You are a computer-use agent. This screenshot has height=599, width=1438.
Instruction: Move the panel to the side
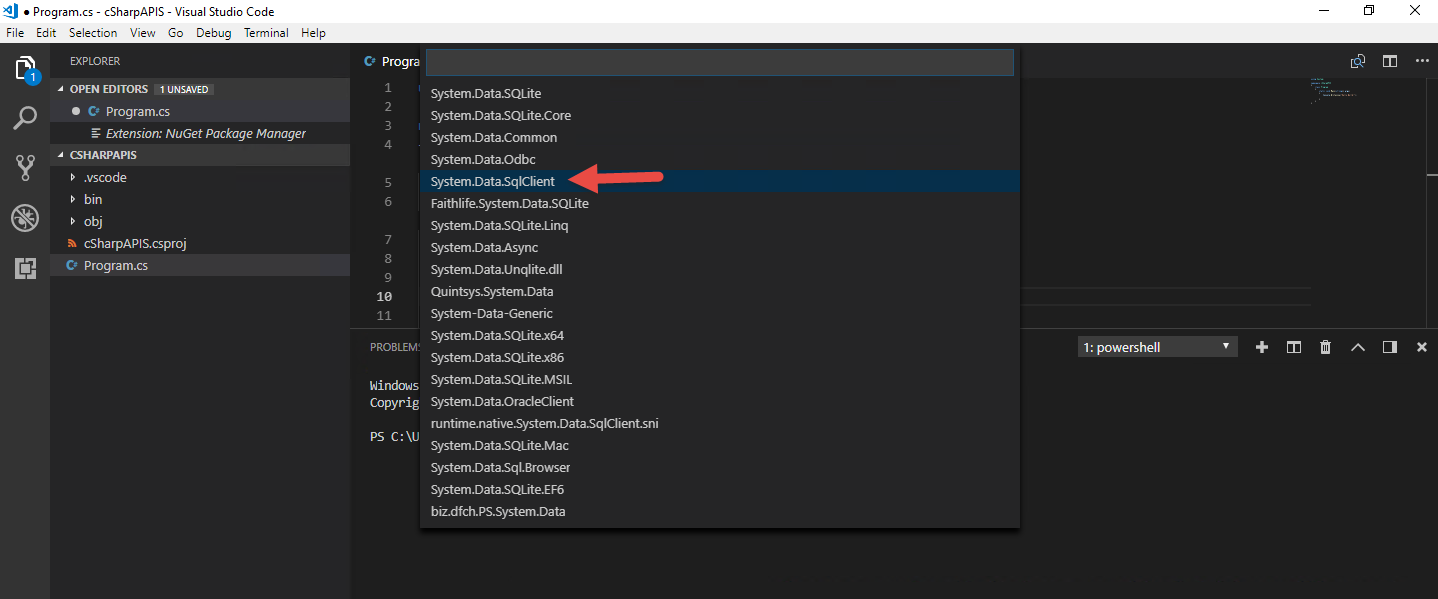1390,347
